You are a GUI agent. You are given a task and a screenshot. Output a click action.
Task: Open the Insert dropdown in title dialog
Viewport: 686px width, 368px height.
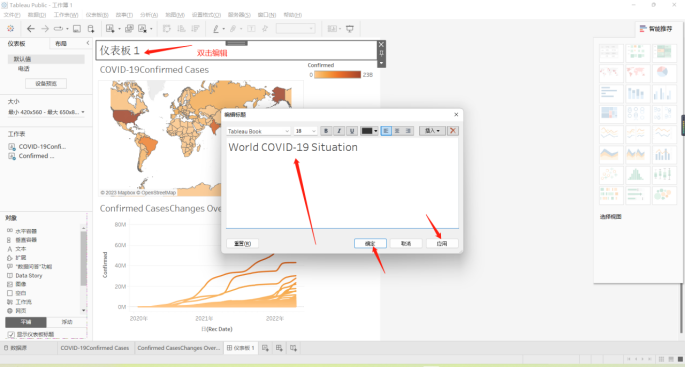[x=432, y=131]
